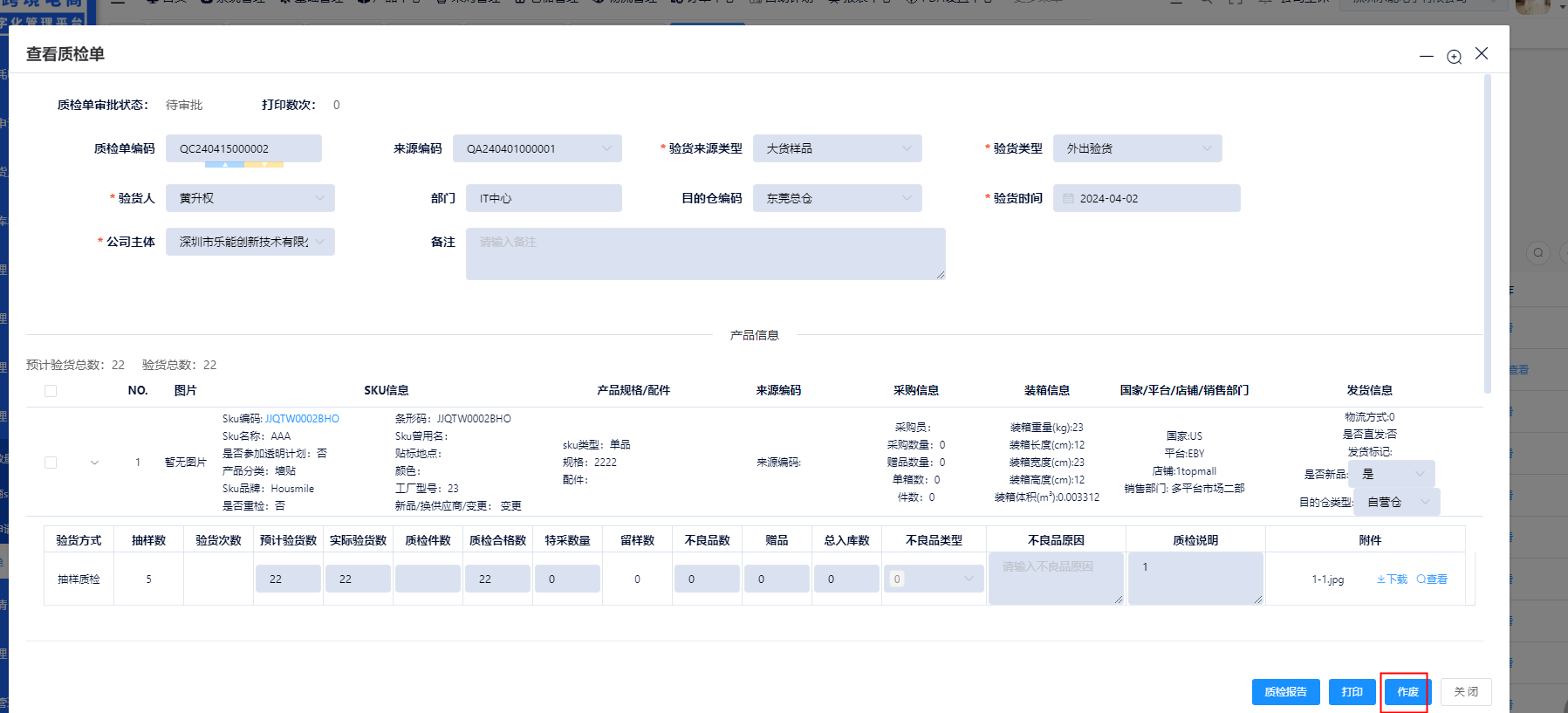
Task: Click the 打印 print button
Action: [x=1352, y=692]
